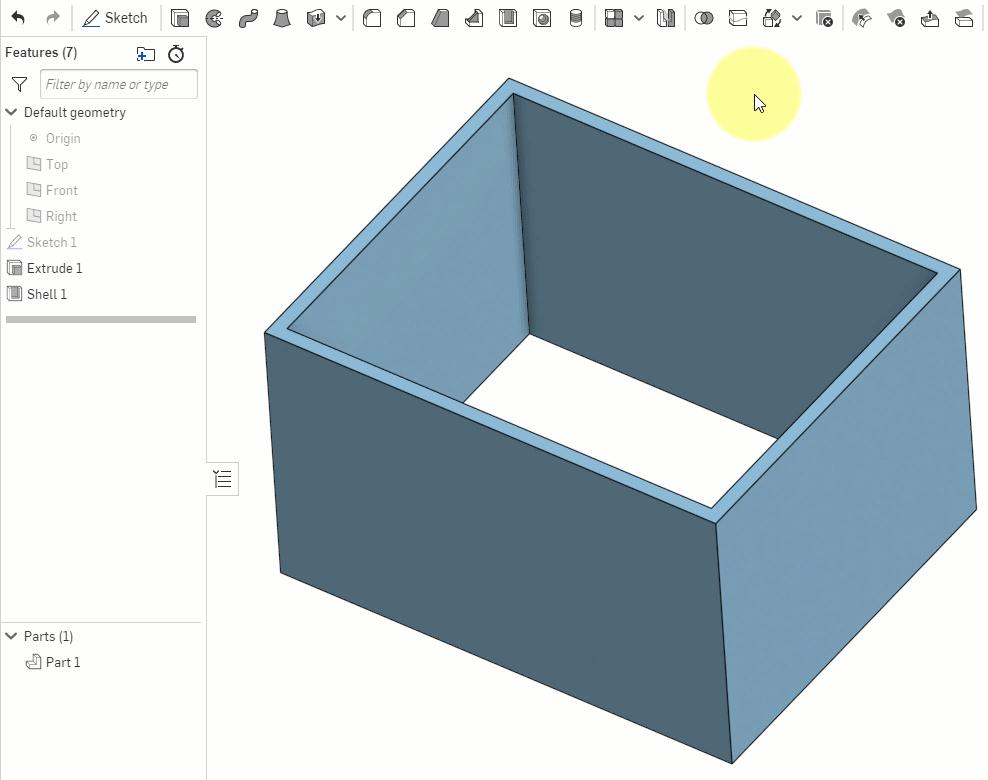The height and width of the screenshot is (780, 988).
Task: Choose the Loft tool
Action: point(282,18)
